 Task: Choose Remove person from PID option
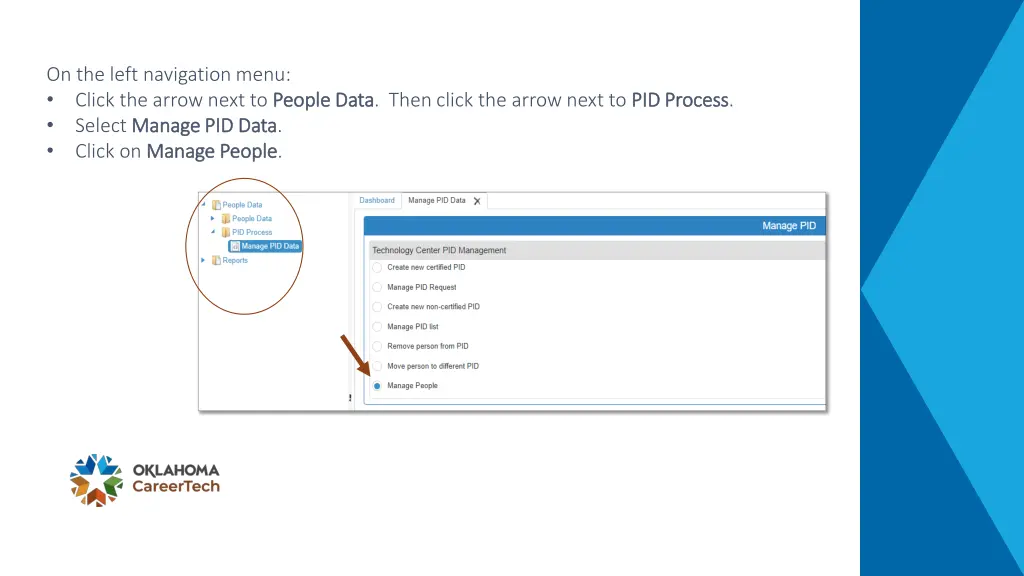click(x=377, y=346)
